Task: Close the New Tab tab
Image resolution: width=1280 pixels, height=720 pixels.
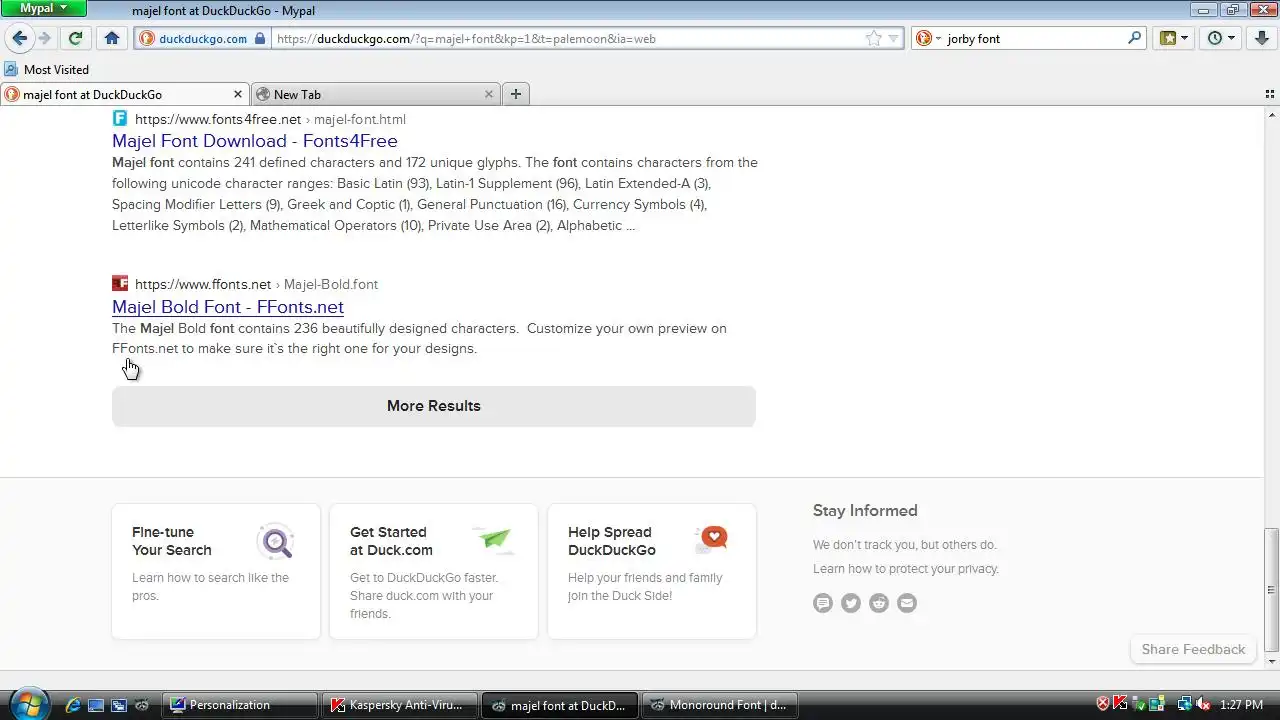Action: click(489, 94)
